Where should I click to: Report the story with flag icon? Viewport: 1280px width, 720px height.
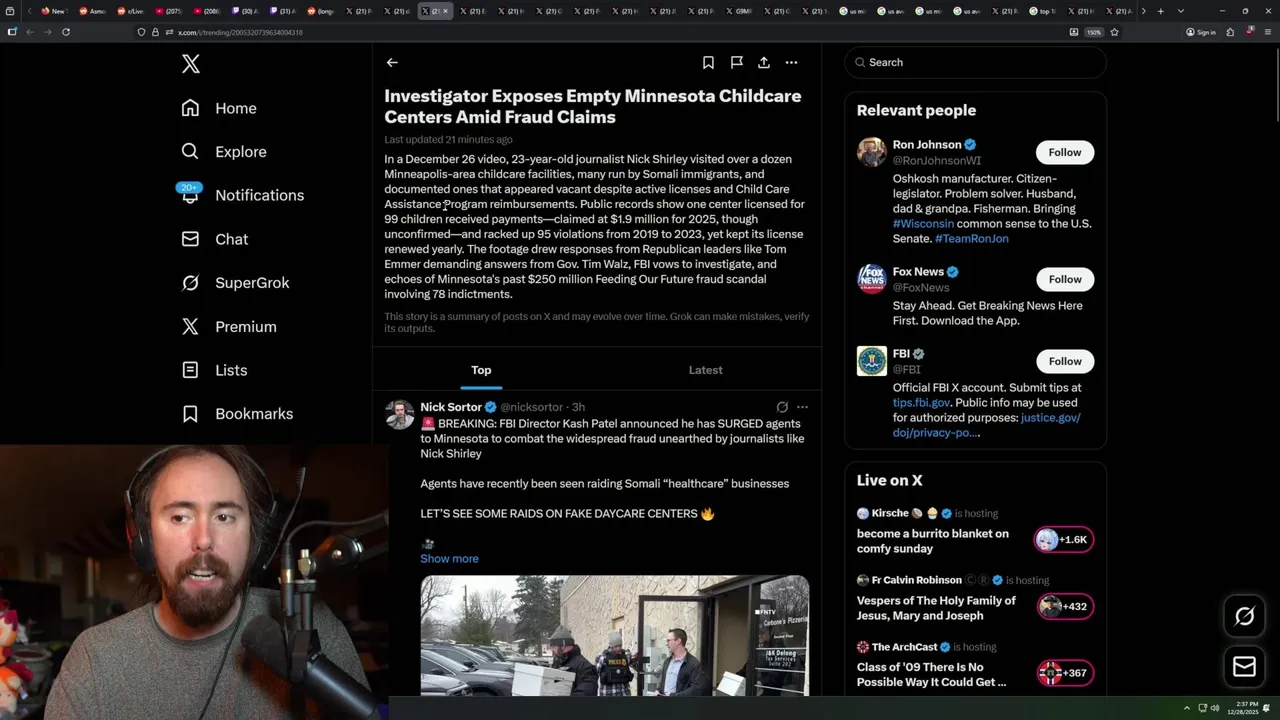point(736,62)
